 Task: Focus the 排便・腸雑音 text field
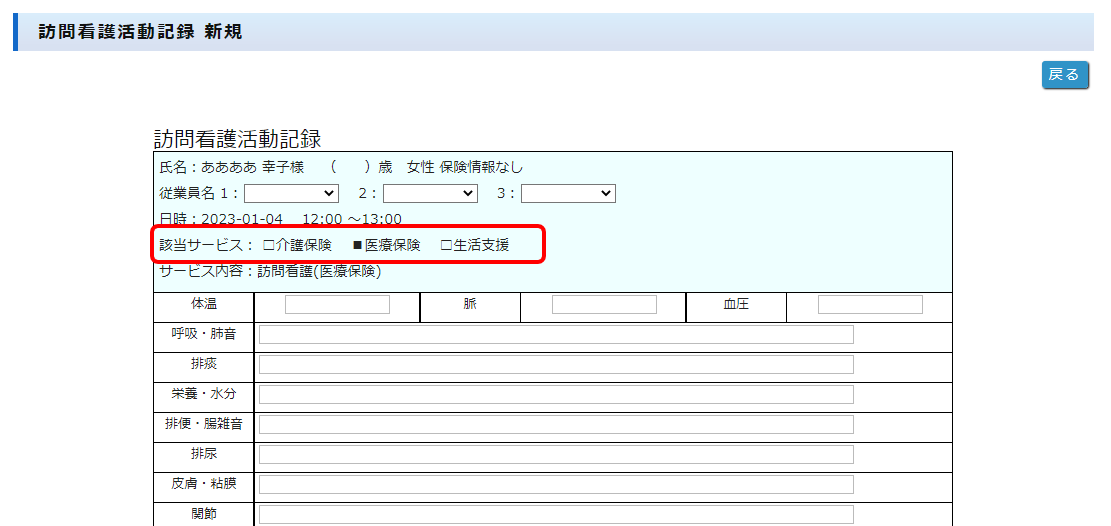click(556, 425)
